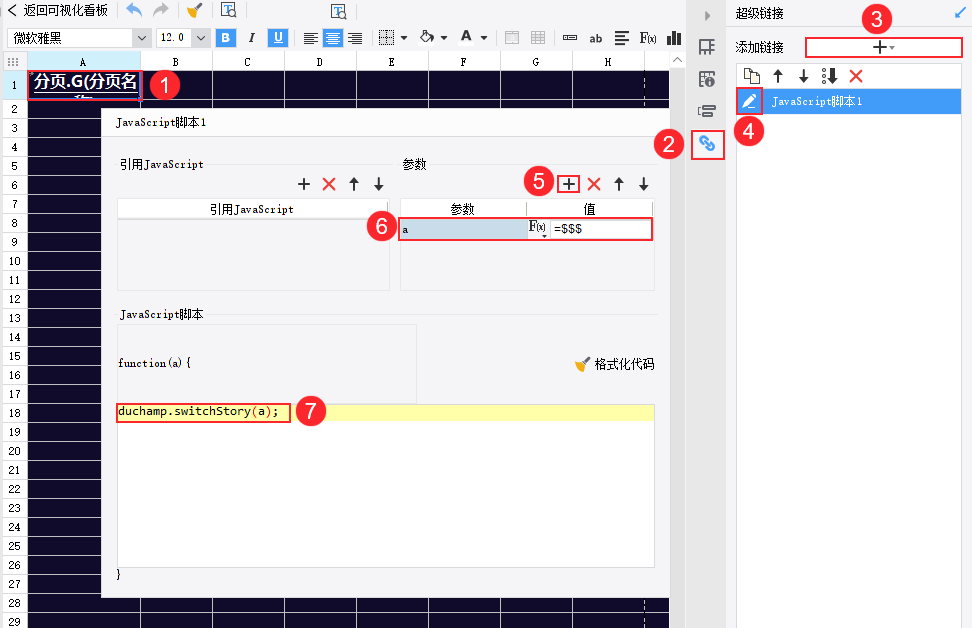Open parameter value type F(x) dropdown
This screenshot has height=628, width=972.
click(x=537, y=229)
